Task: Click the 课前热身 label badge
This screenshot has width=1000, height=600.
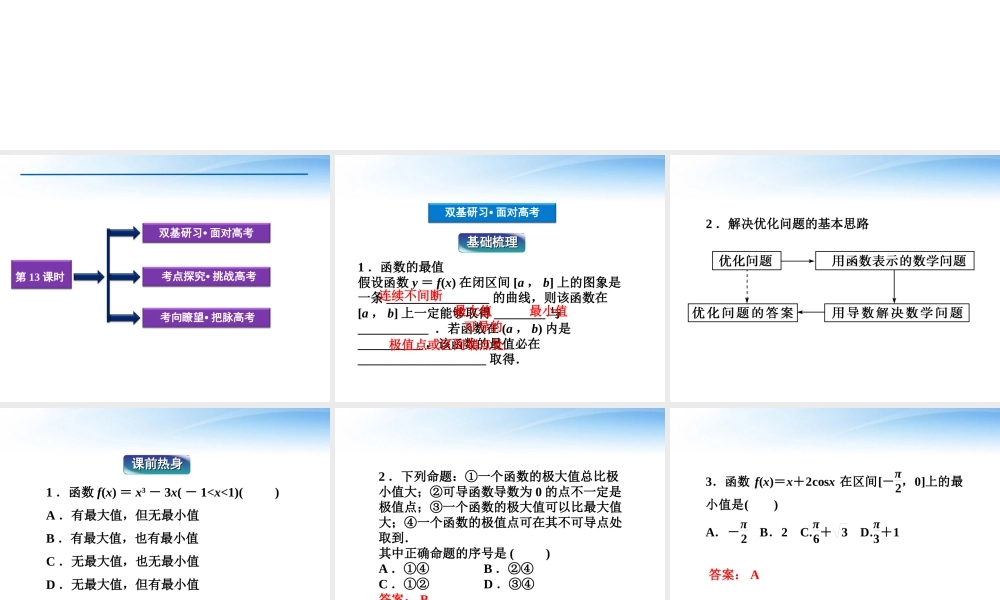Action: coord(157,464)
